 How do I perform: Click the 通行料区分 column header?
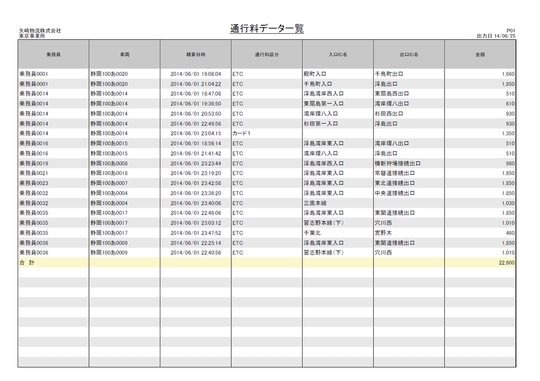[267, 54]
